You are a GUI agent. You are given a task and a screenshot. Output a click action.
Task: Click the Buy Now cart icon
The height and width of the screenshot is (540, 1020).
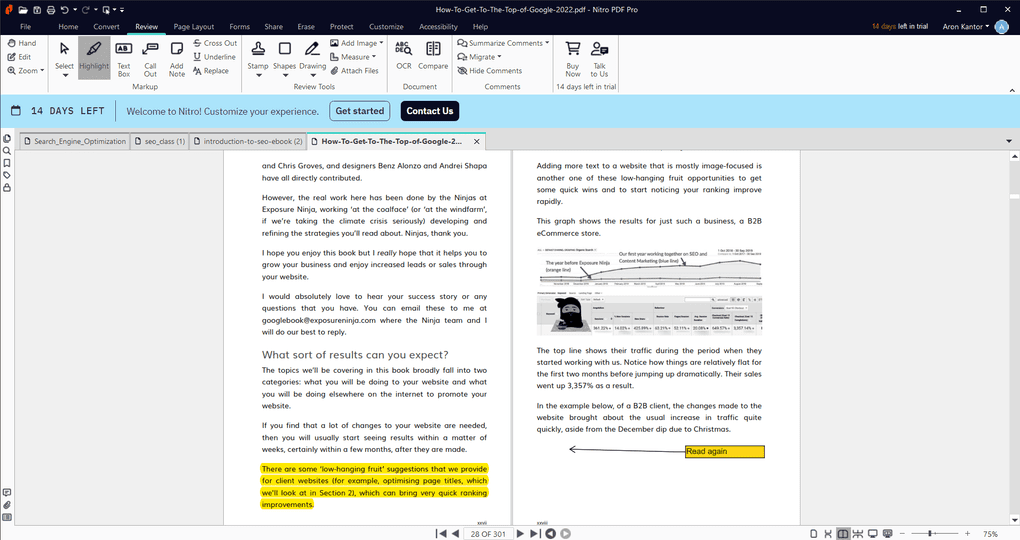pos(572,49)
